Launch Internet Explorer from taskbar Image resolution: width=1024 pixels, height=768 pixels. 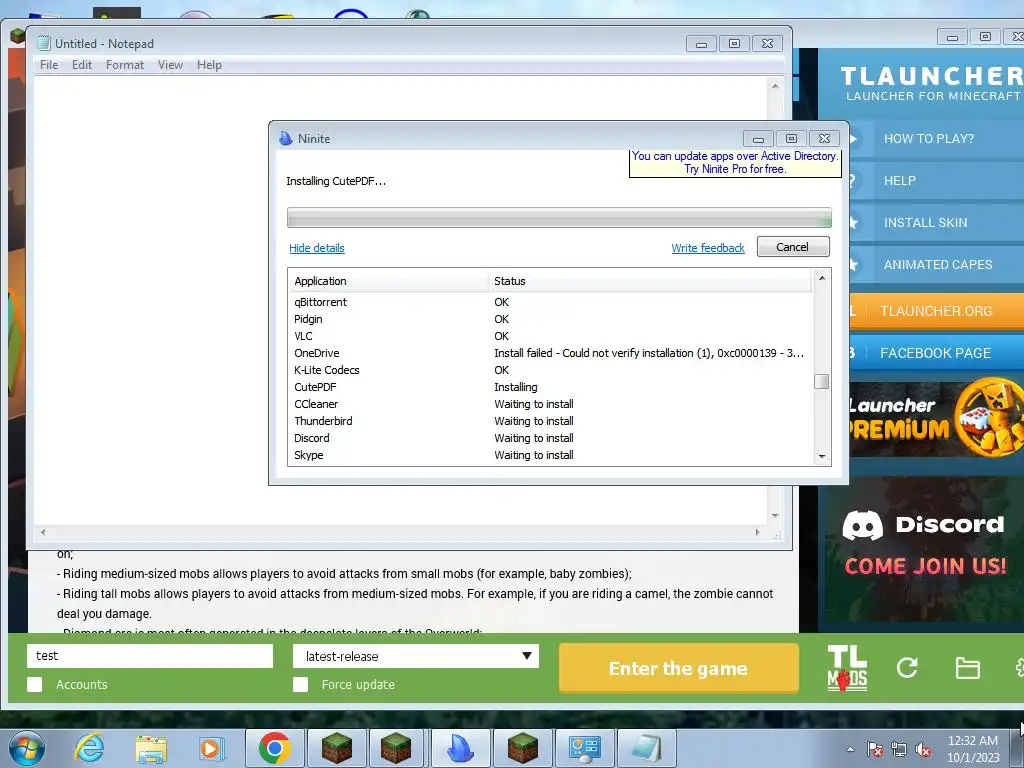88,748
